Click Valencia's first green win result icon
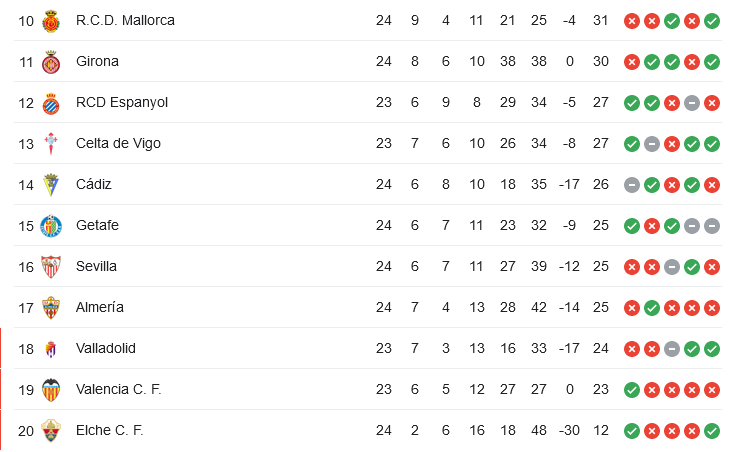Viewport: 732px width, 452px height. tap(632, 389)
